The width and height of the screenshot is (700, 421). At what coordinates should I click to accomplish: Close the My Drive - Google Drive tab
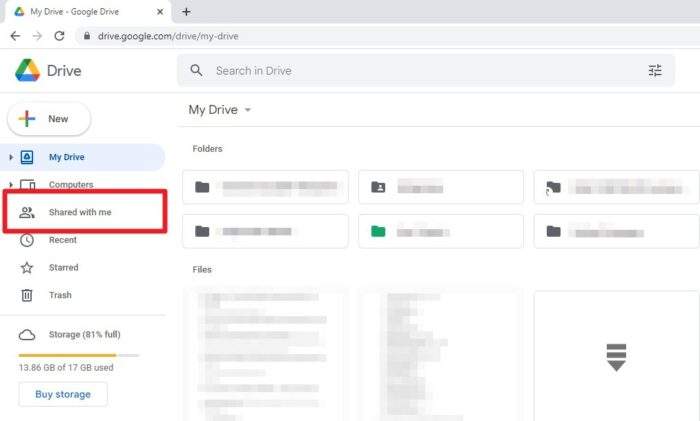(160, 12)
